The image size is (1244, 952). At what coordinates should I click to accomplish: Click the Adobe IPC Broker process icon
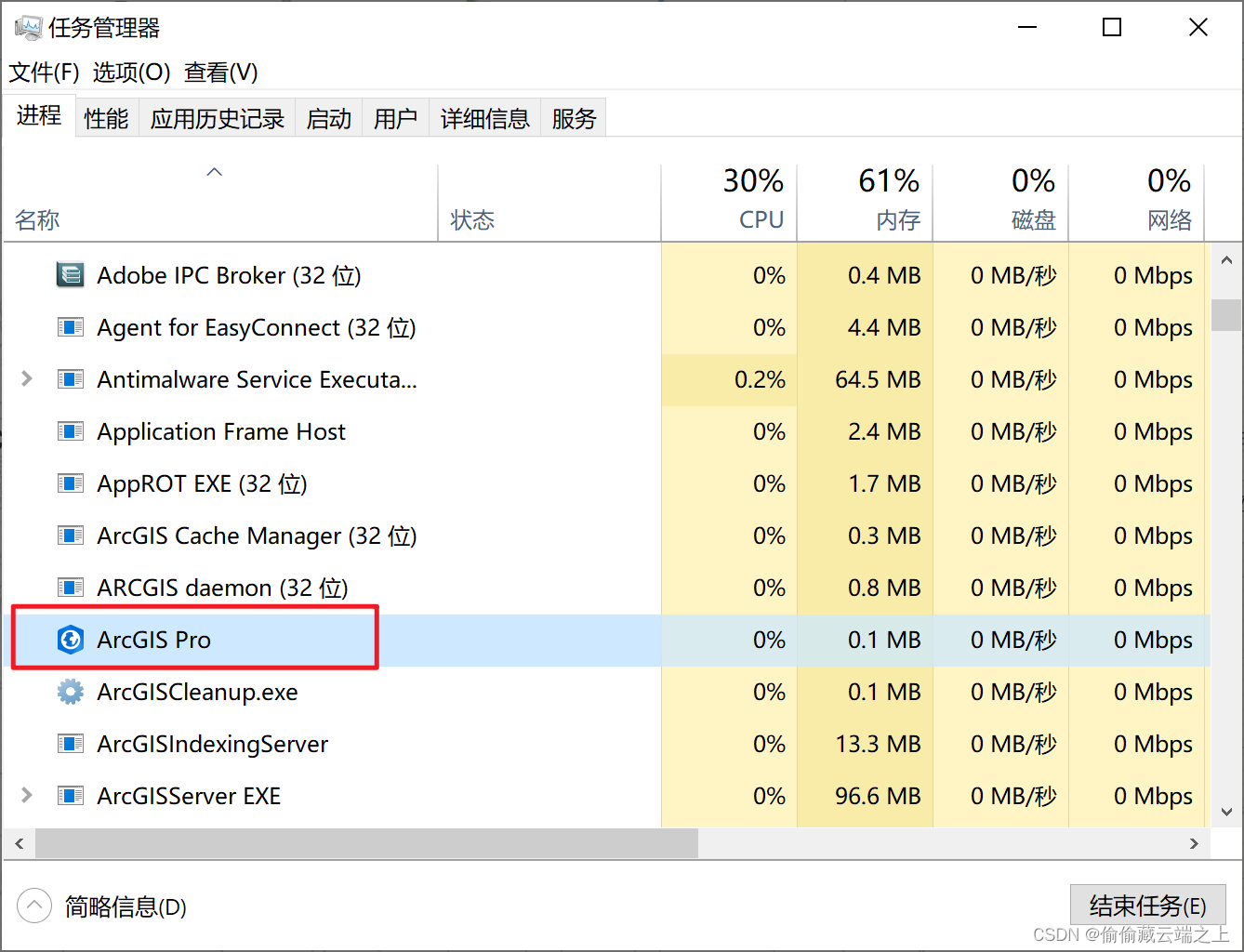tap(71, 275)
